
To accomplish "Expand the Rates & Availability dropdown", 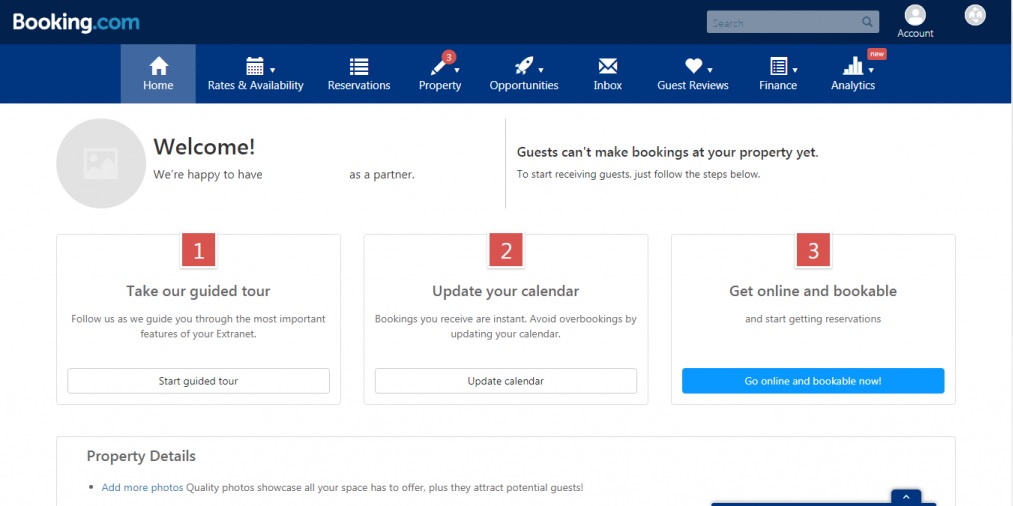I will point(272,70).
